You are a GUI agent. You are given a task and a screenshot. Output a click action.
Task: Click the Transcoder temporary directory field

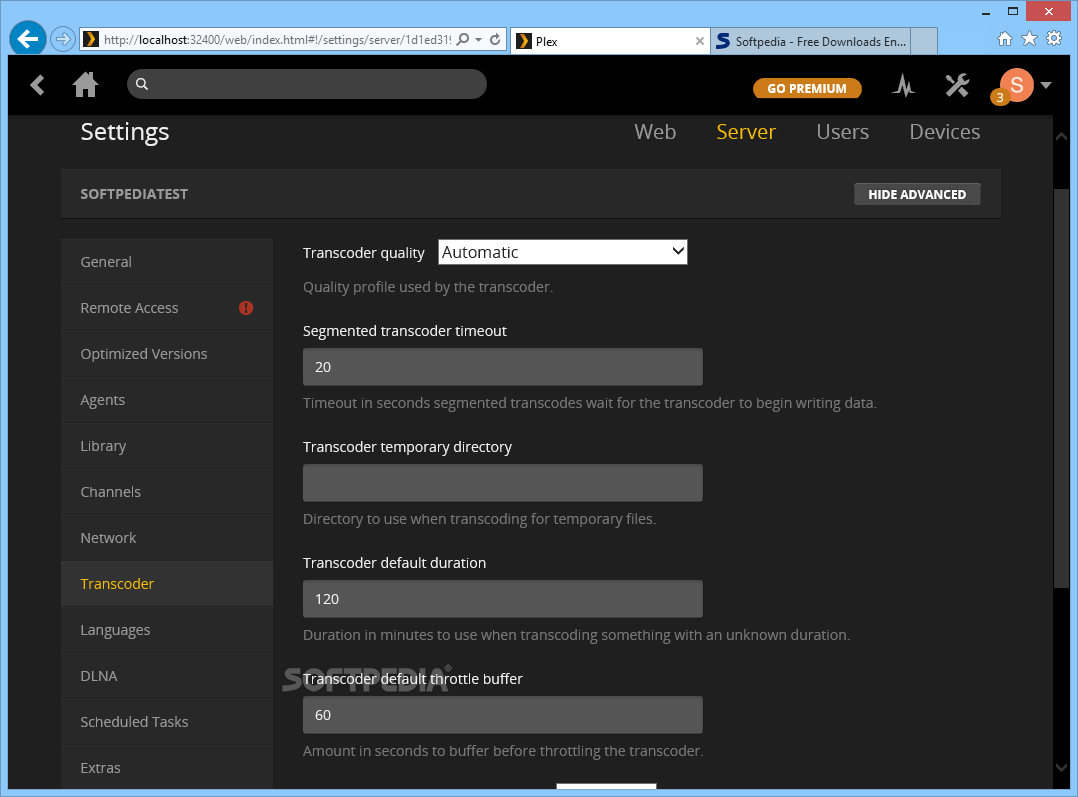[503, 483]
